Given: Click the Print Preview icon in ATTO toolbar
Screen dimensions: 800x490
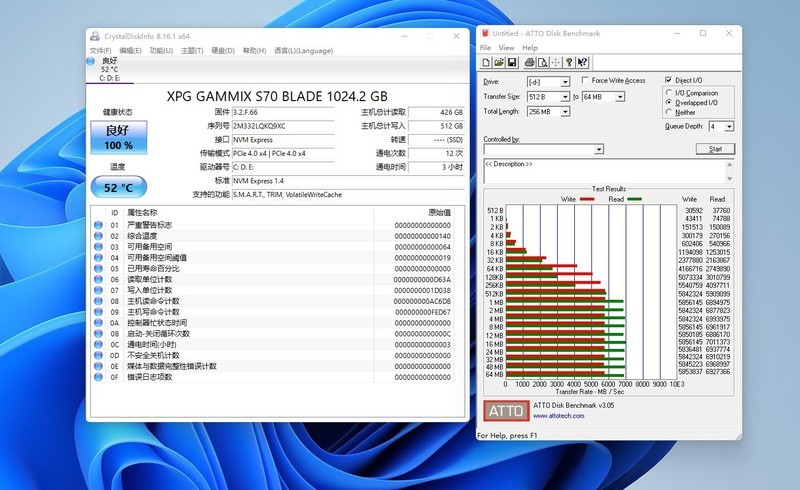Looking at the screenshot, I should pos(542,63).
